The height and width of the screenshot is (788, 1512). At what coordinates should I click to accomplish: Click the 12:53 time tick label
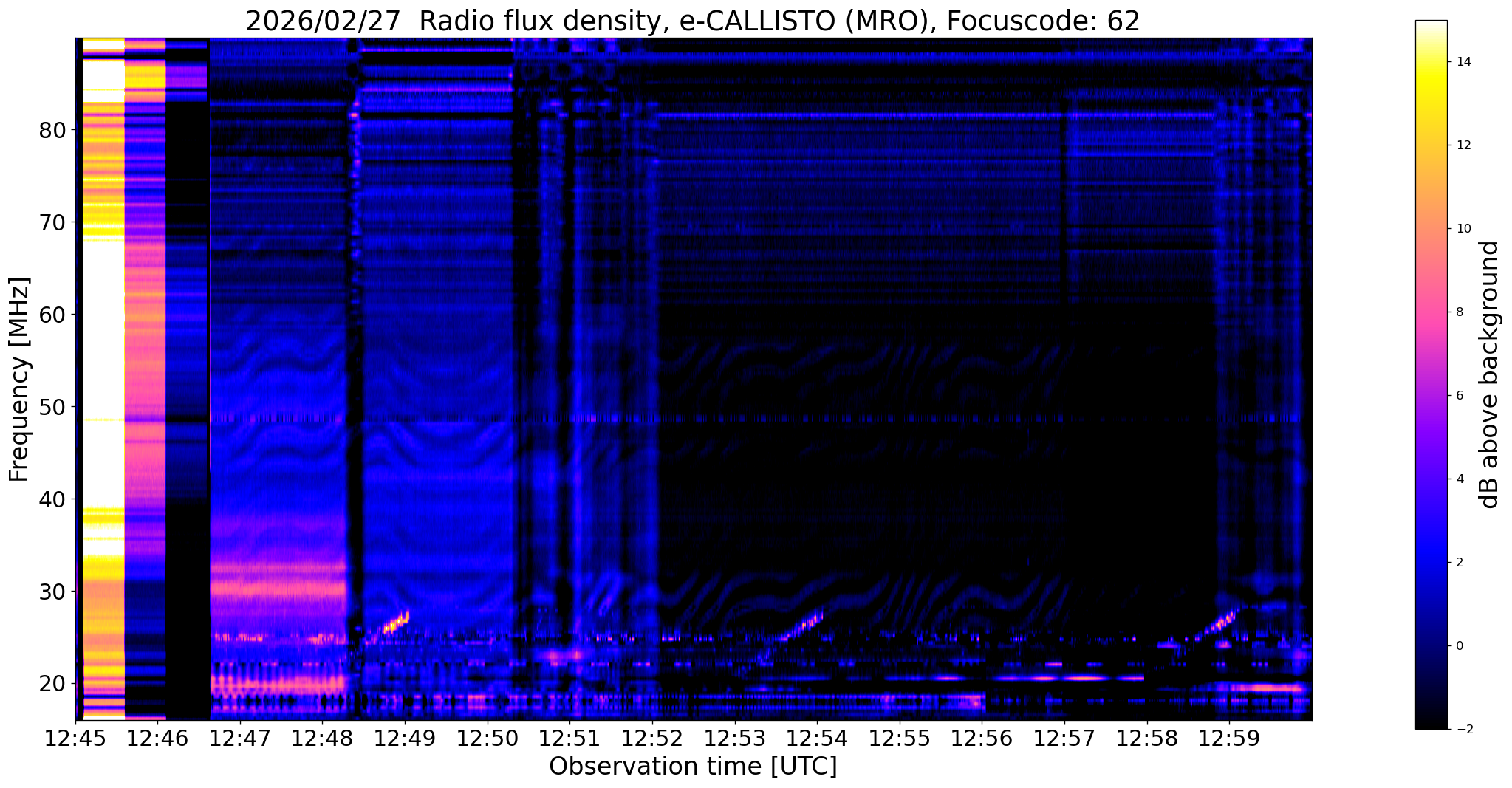point(734,739)
